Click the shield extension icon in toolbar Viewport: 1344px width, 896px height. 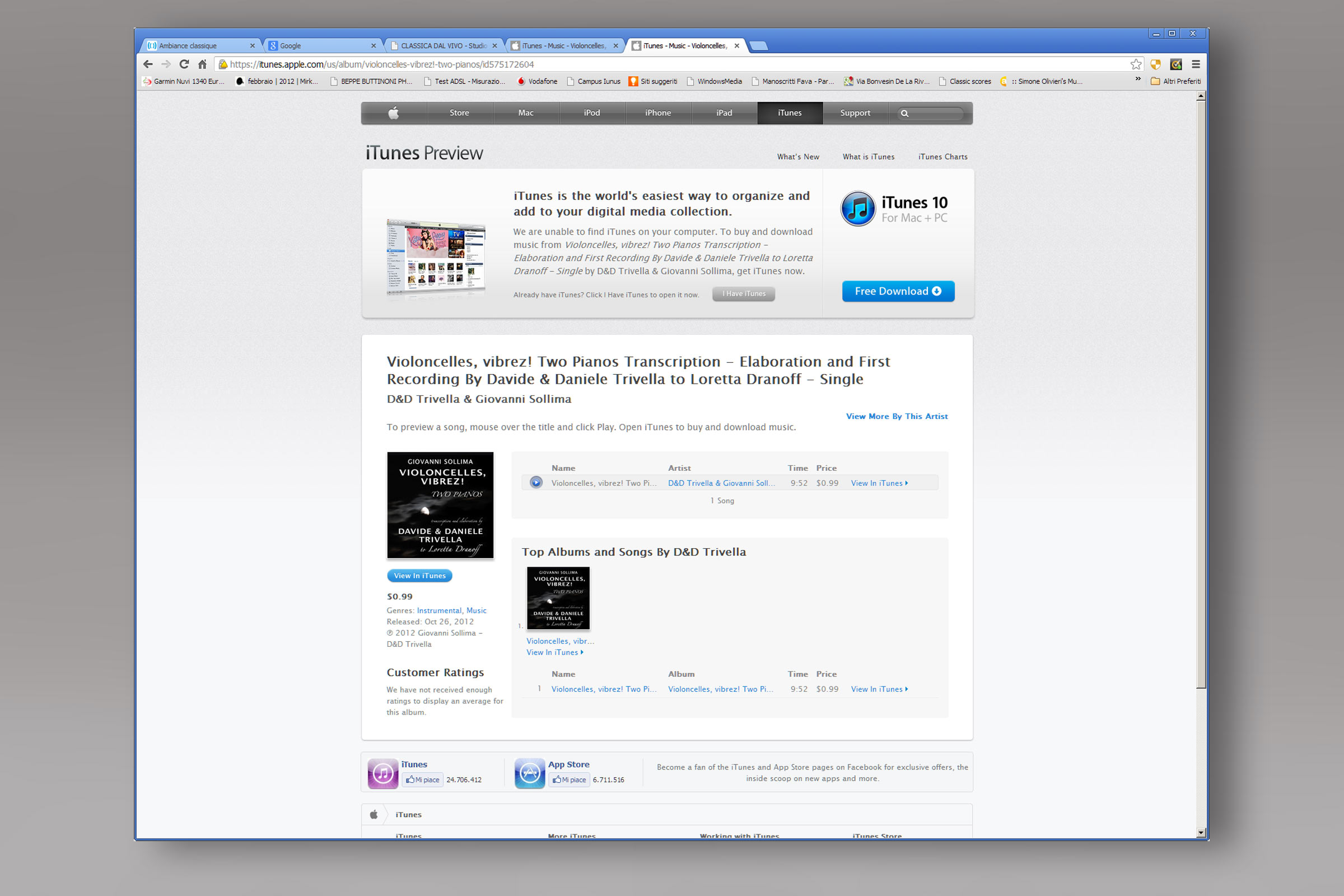(1155, 64)
